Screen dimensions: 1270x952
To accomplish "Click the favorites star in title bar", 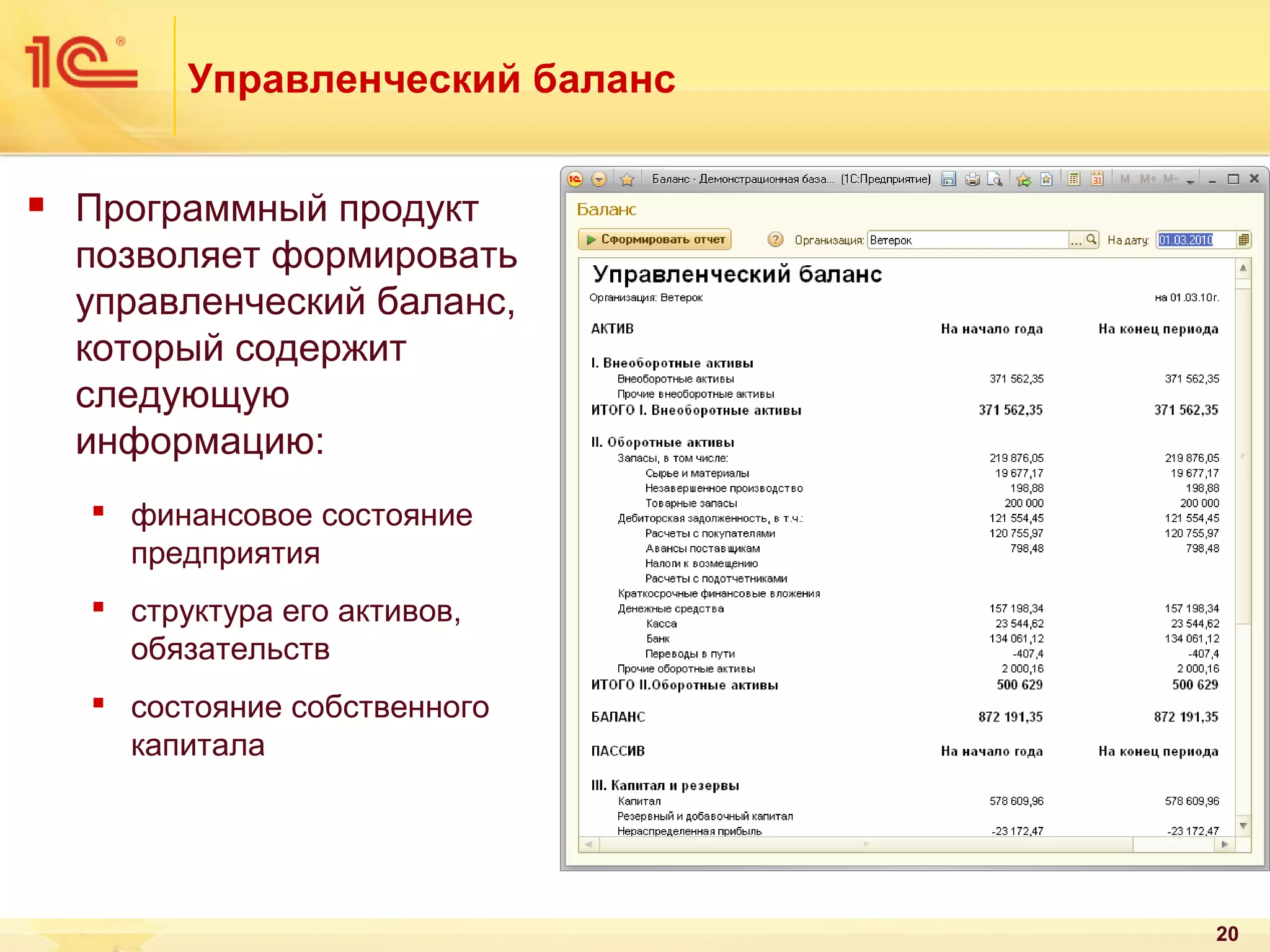I will pos(627,179).
